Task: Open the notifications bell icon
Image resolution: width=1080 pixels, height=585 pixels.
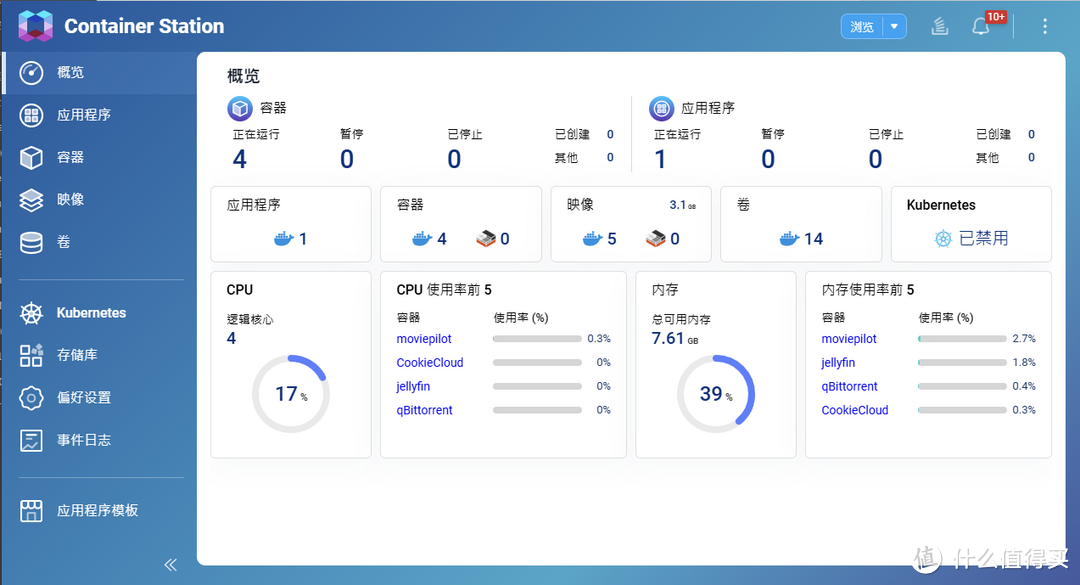Action: coord(981,27)
